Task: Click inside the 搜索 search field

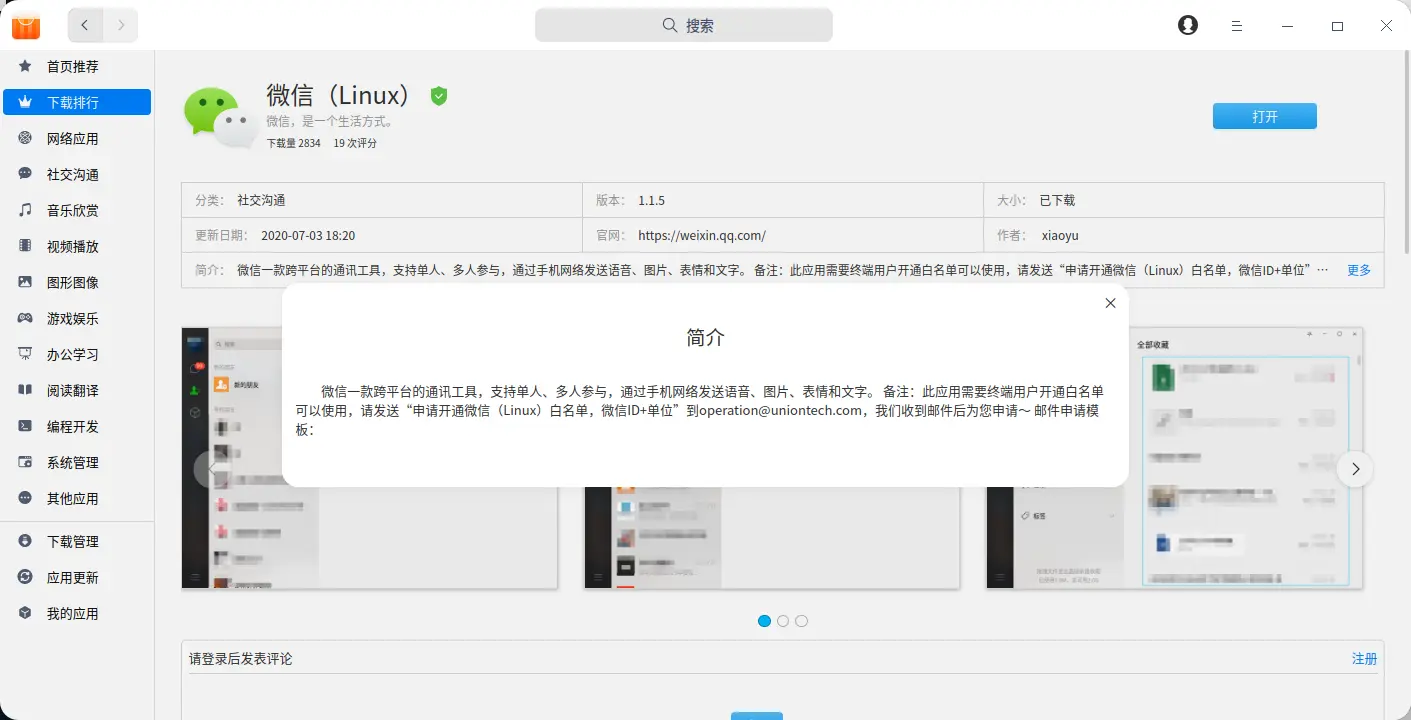Action: point(683,24)
